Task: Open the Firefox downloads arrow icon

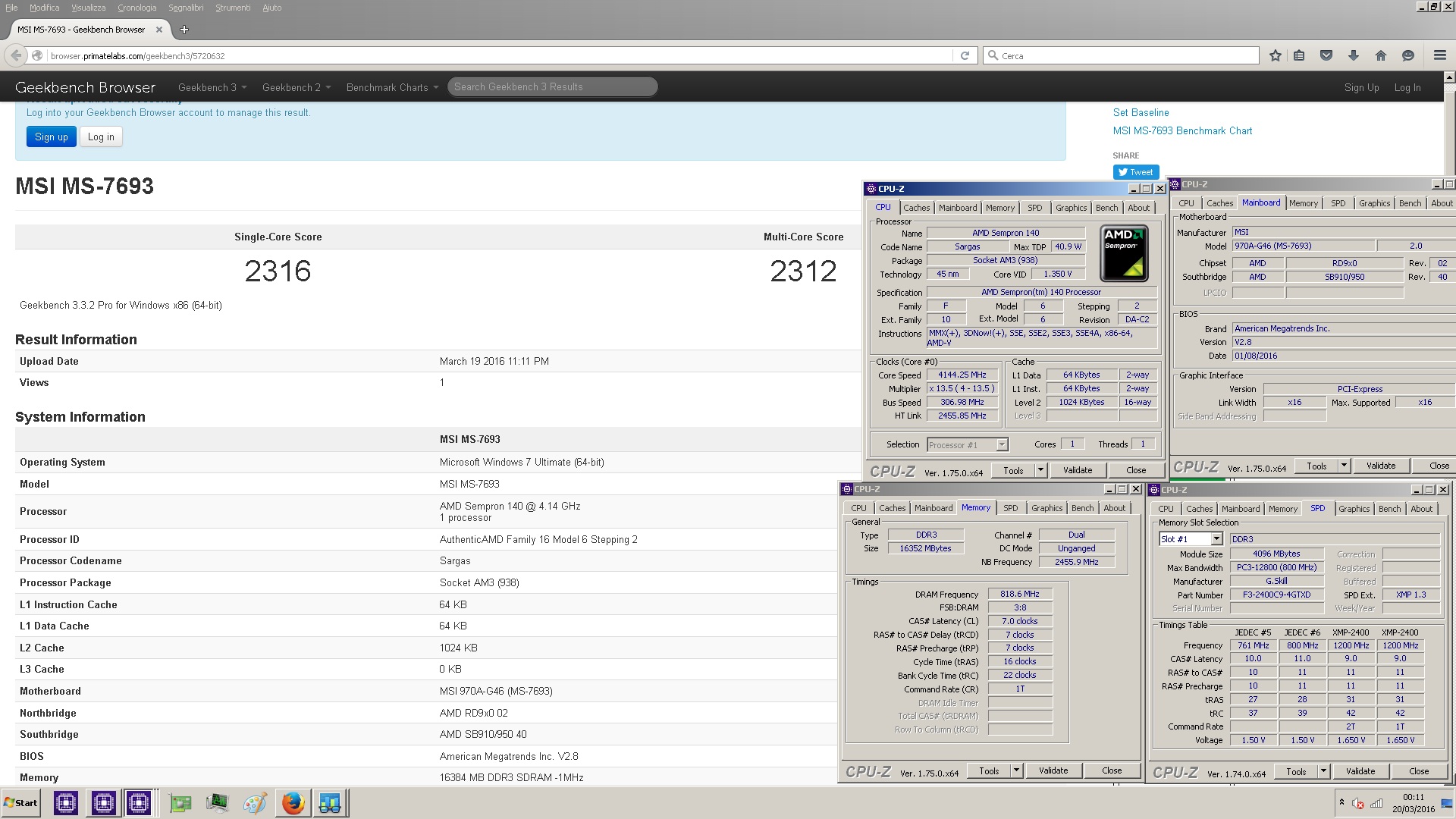Action: [x=1354, y=55]
